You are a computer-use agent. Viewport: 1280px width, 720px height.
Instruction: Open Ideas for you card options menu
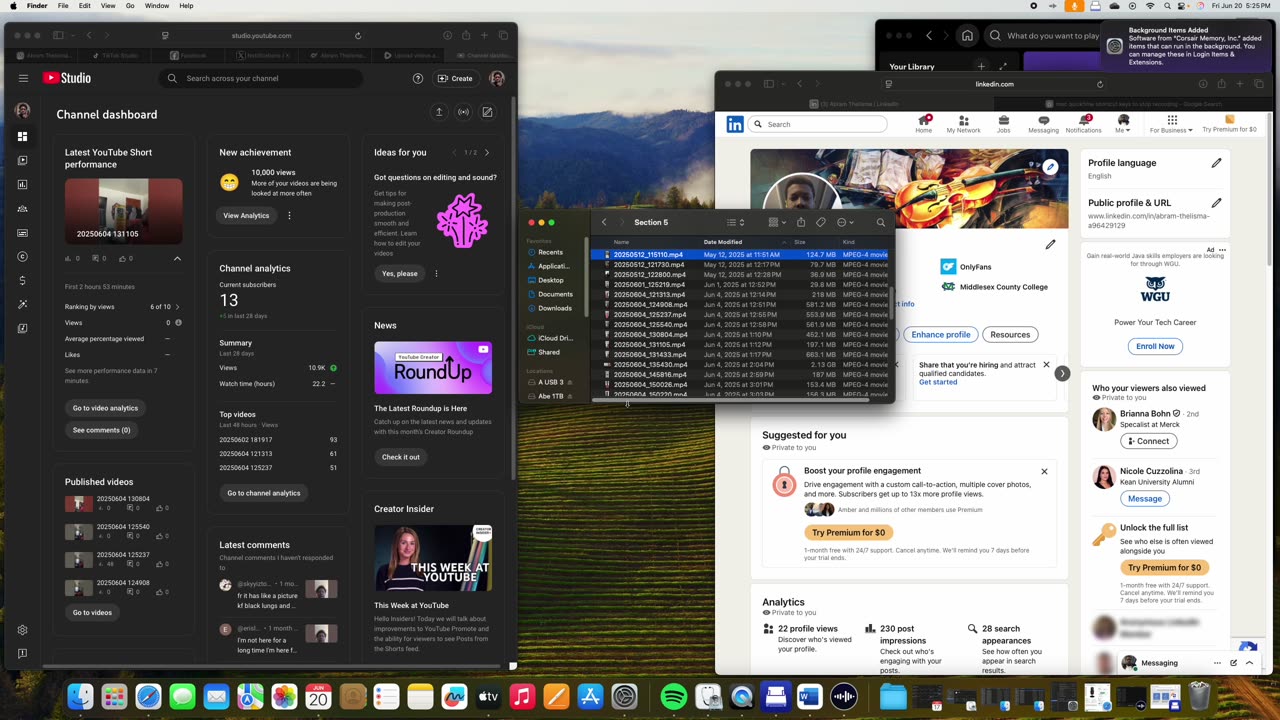point(436,274)
